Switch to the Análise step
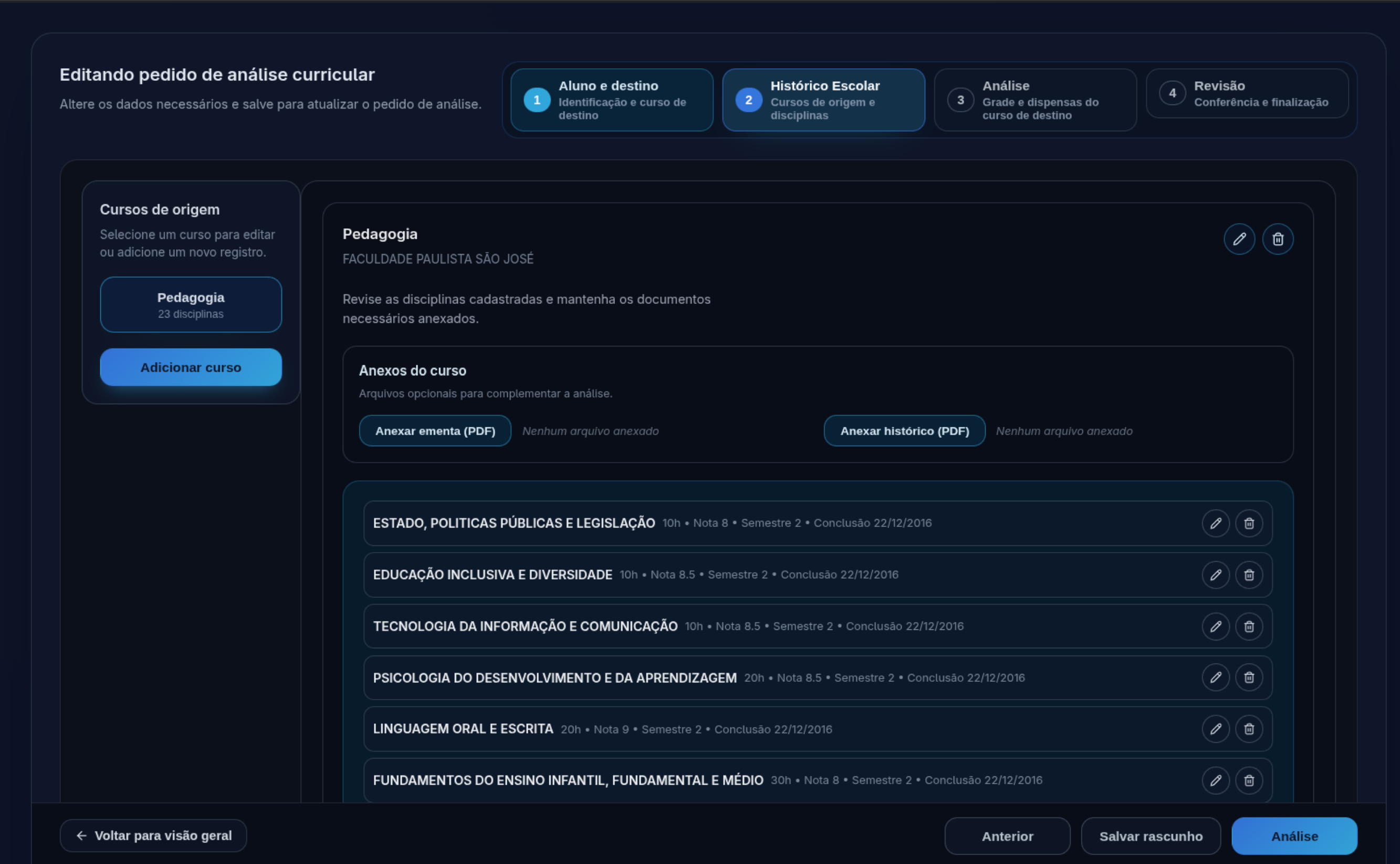The image size is (1400, 864). coord(1035,100)
